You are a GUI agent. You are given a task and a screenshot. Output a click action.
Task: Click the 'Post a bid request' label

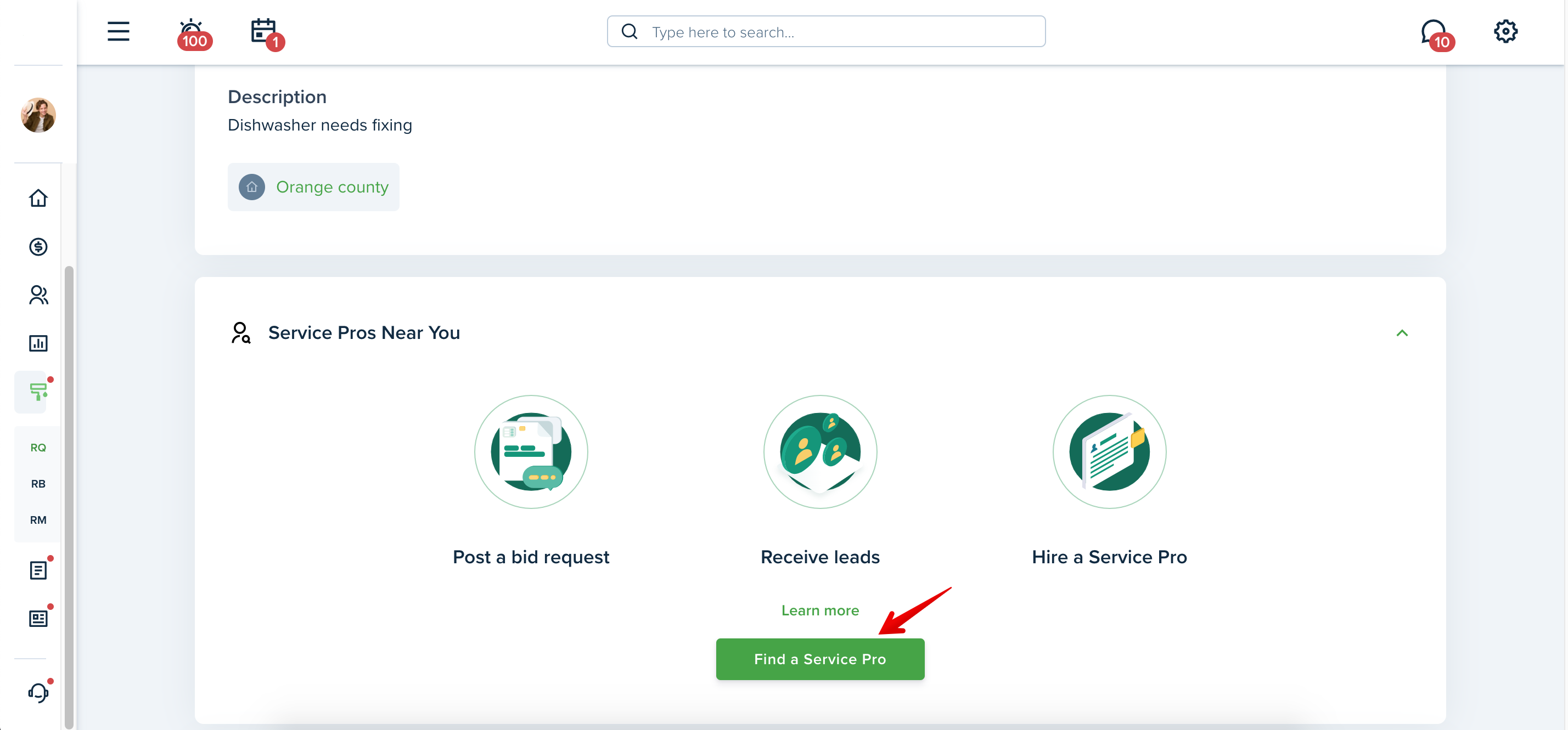(x=531, y=557)
